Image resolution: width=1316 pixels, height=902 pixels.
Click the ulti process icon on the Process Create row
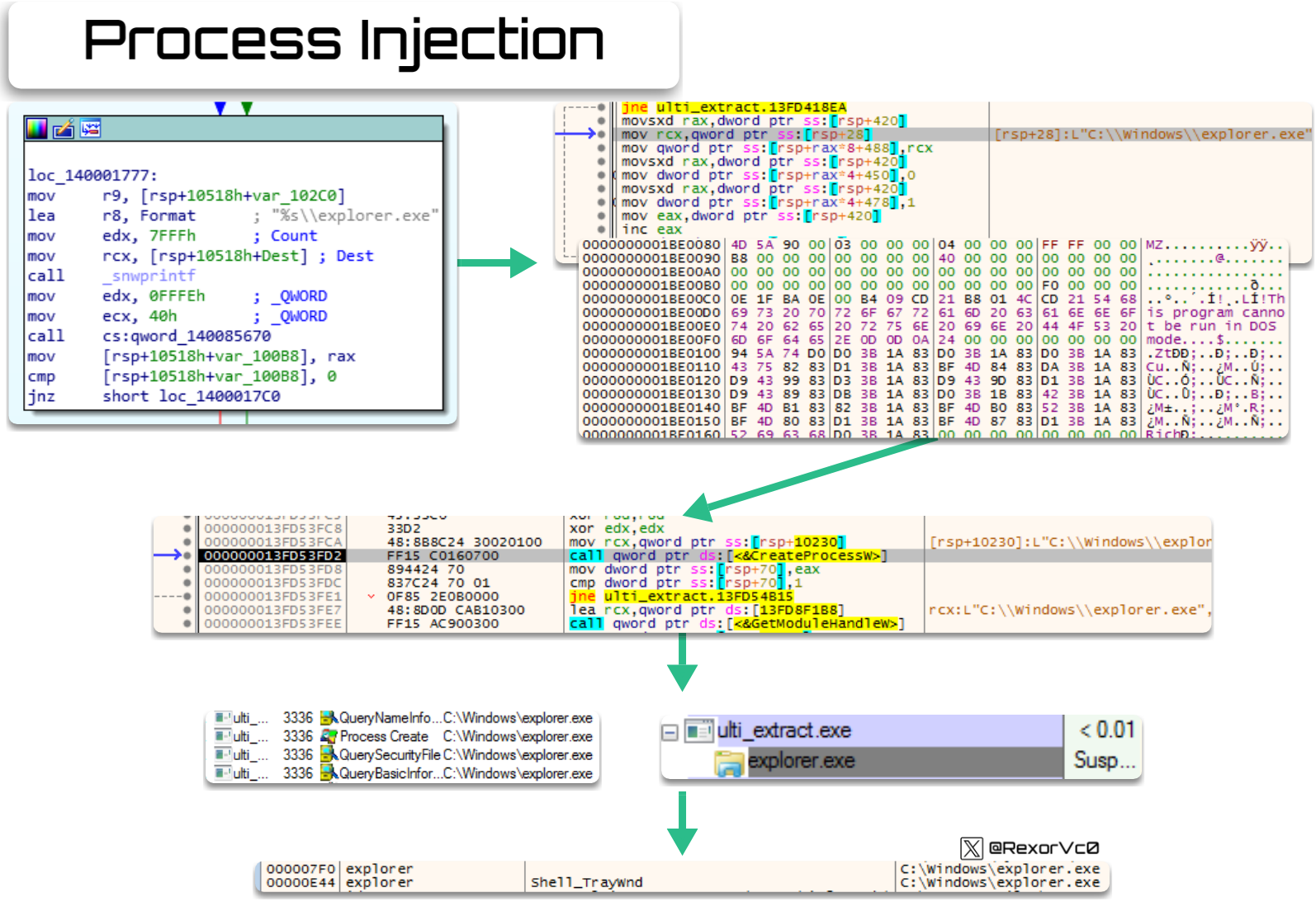click(222, 736)
